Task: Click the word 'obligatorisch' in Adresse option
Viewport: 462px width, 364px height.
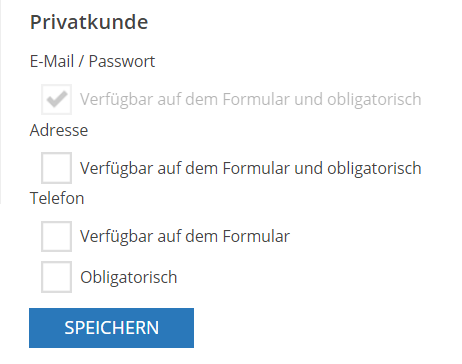Action: click(374, 168)
